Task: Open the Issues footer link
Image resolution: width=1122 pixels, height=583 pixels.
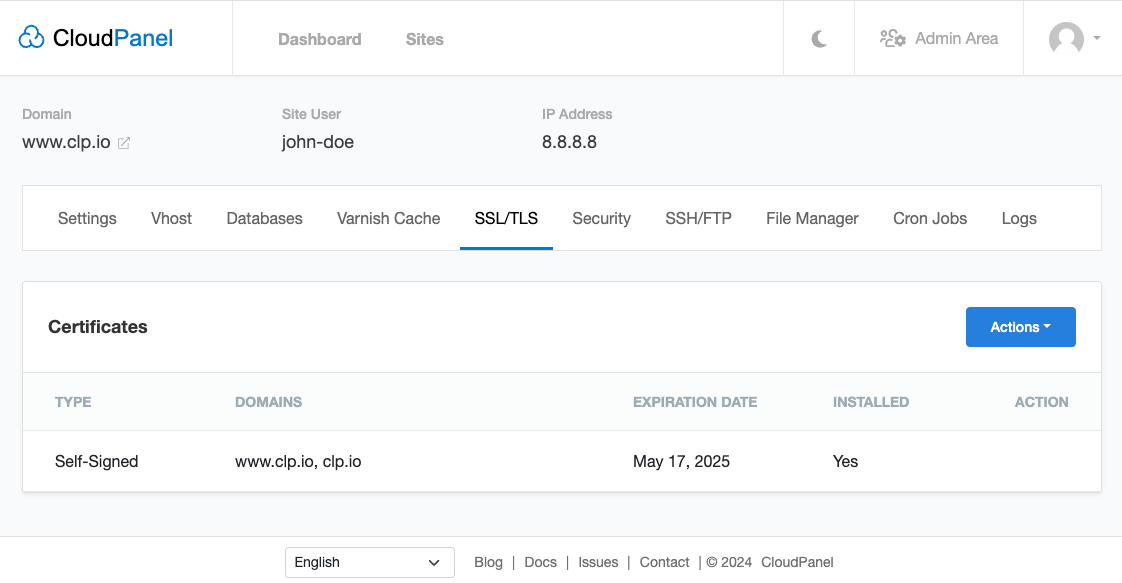Action: [598, 562]
